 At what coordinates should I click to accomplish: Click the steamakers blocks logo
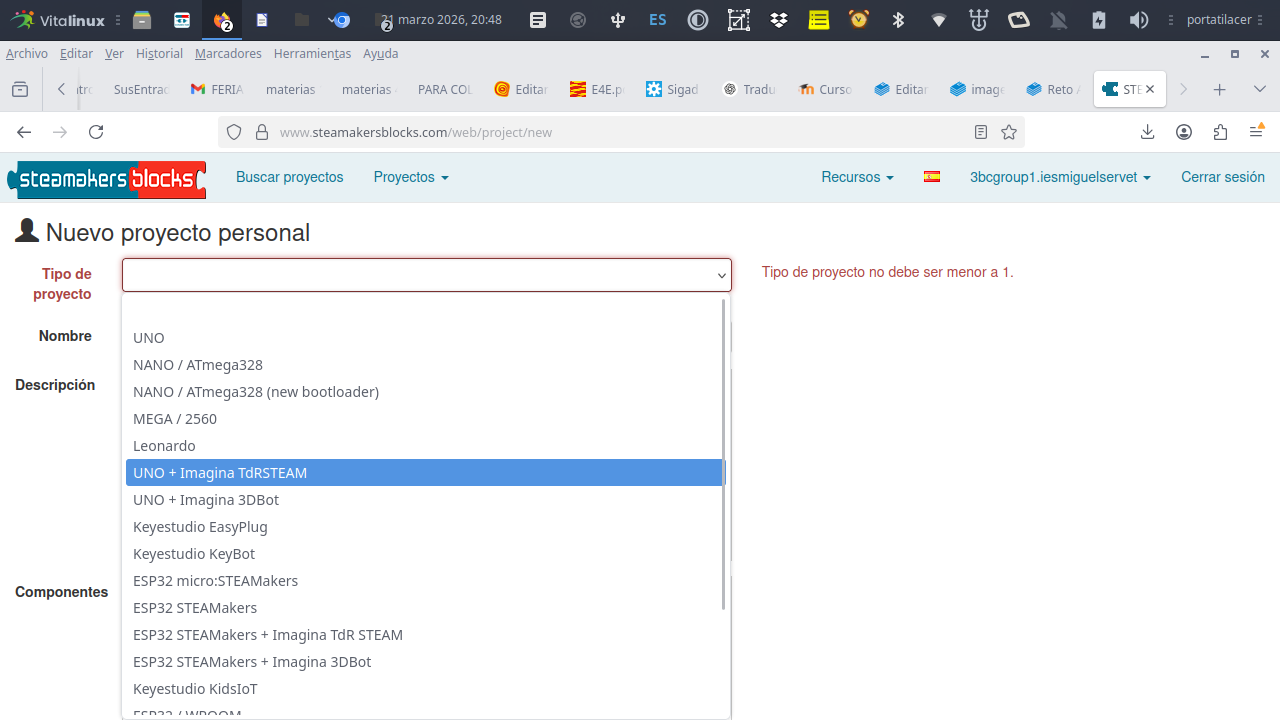(x=106, y=179)
